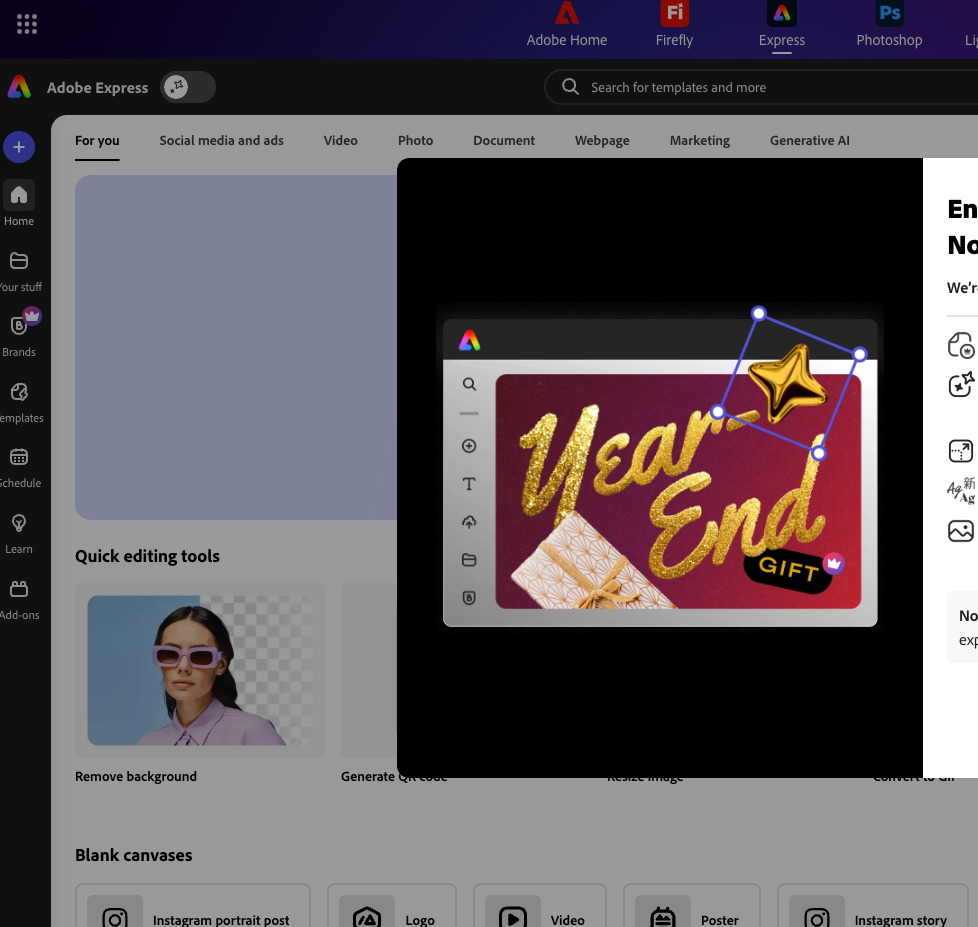Open the Video tab
This screenshot has width=978, height=927.
[x=340, y=140]
